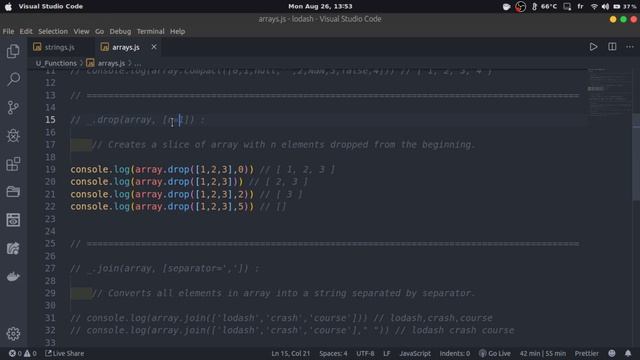Change indentation via Spaces: 4

coord(333,353)
